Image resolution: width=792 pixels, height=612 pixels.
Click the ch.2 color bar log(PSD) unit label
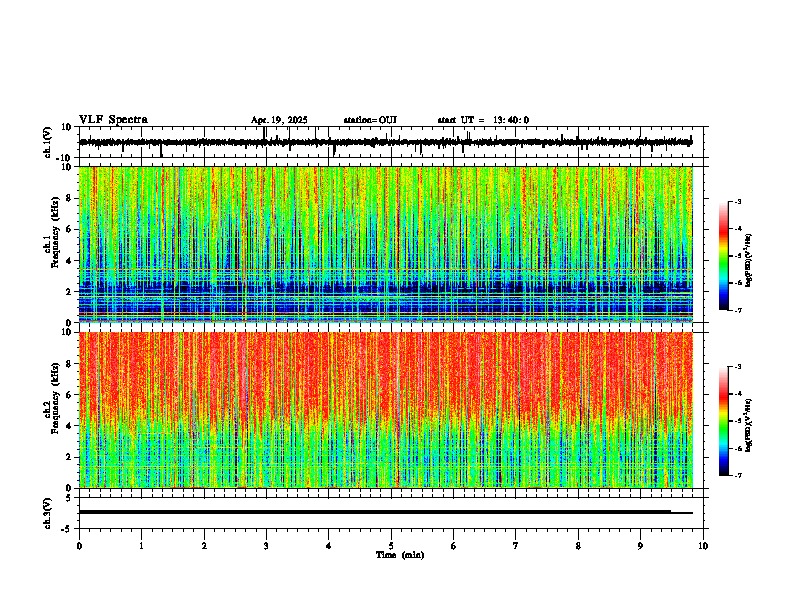(749, 426)
